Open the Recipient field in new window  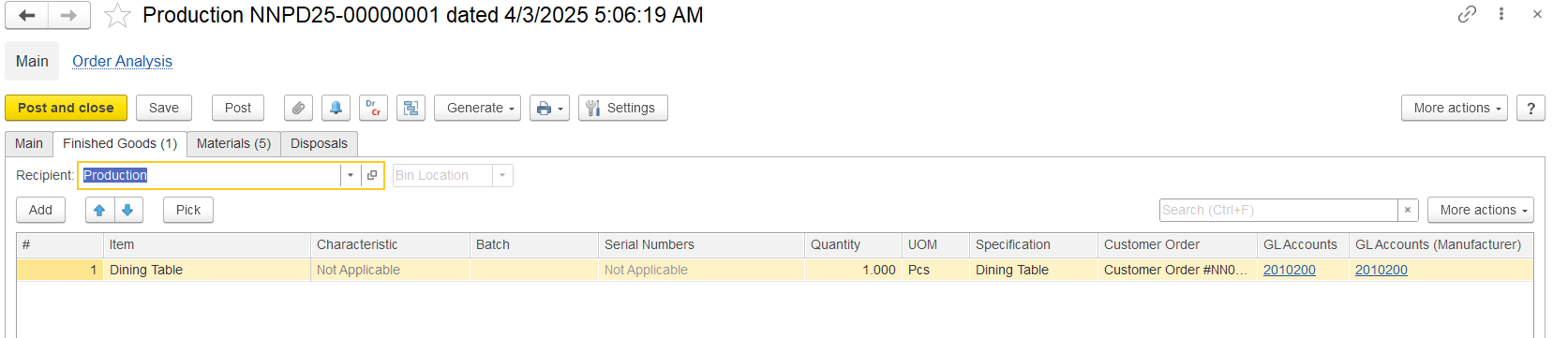372,175
